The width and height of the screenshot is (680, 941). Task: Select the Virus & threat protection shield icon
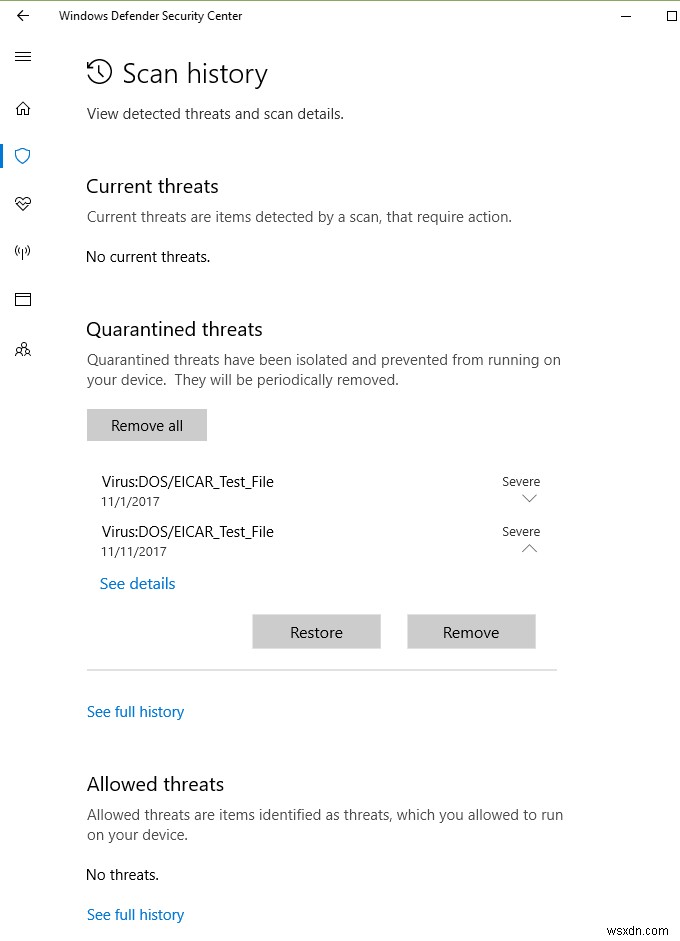click(22, 156)
